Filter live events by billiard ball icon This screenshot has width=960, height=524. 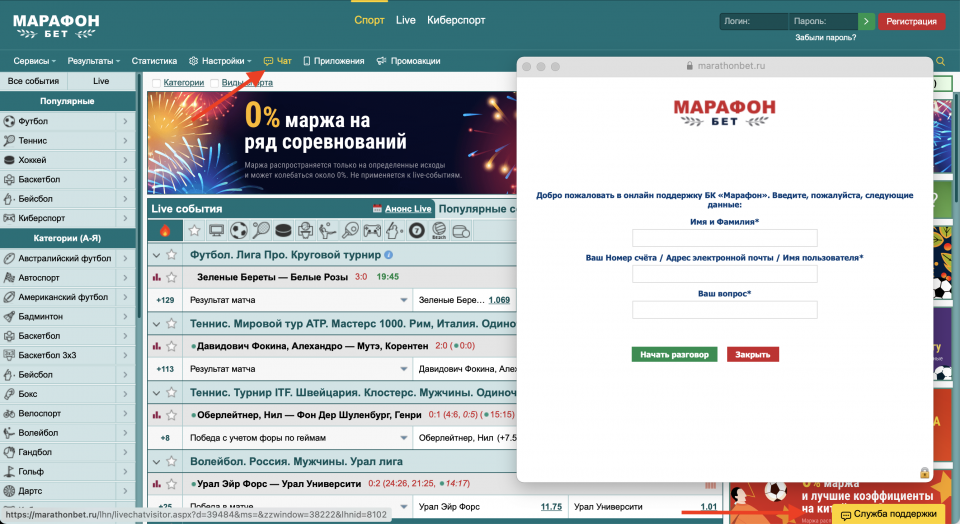(x=417, y=231)
